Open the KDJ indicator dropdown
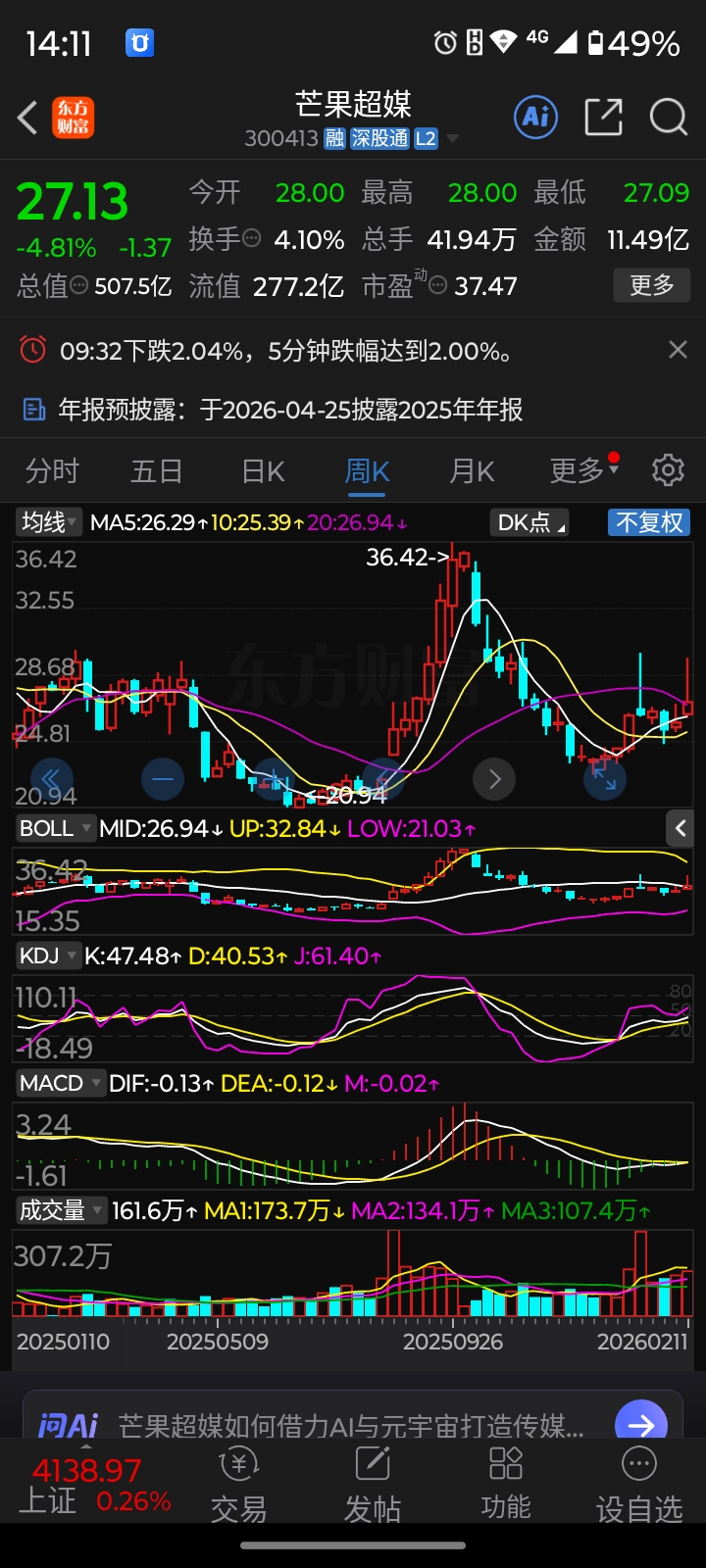The height and width of the screenshot is (1568, 706). [x=48, y=955]
